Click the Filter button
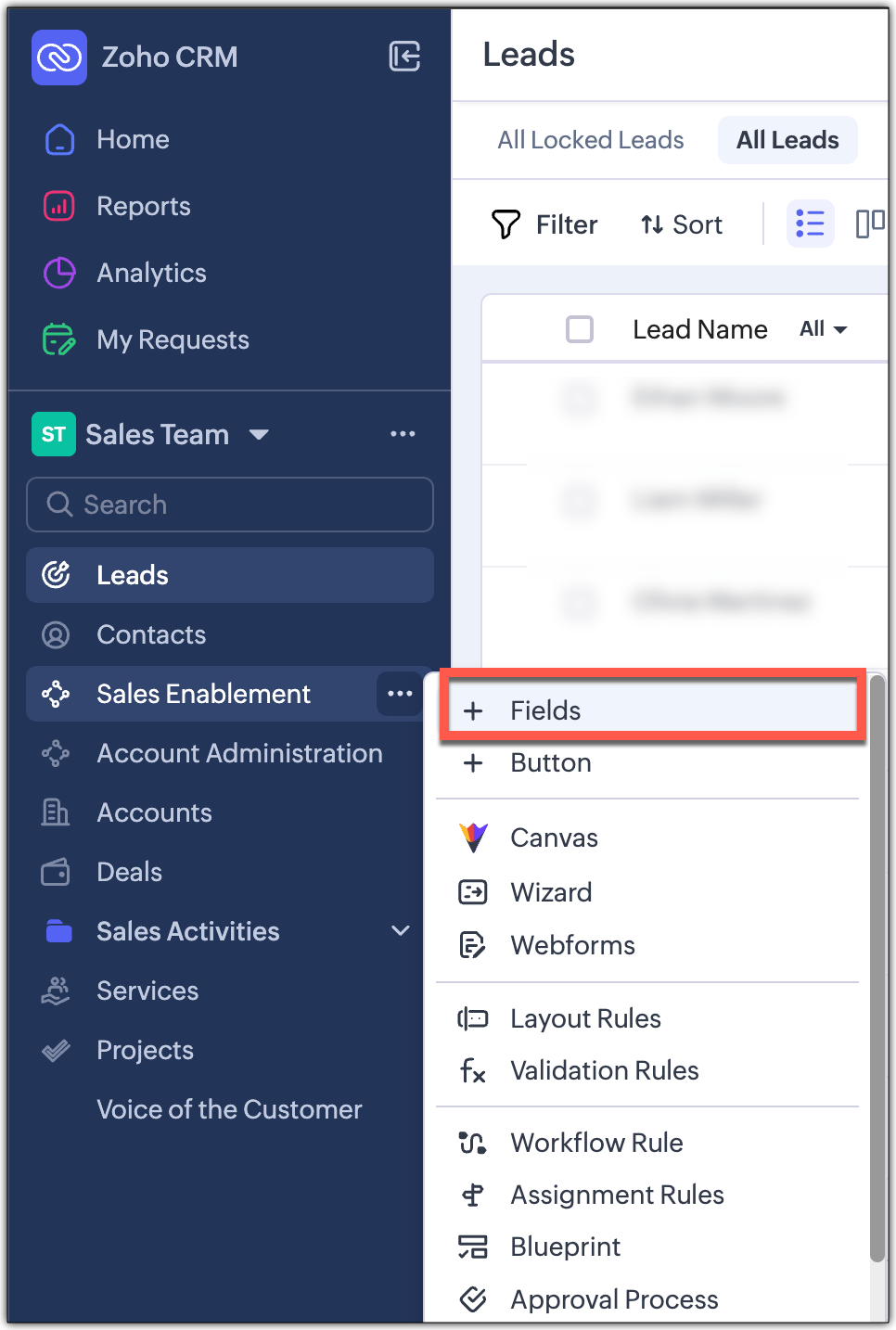Screen dimensions: 896x1330 tap(544, 224)
